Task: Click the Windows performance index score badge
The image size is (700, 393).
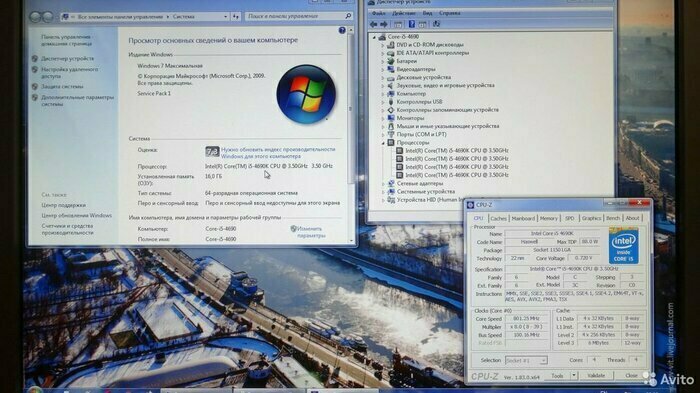Action: [x=212, y=152]
